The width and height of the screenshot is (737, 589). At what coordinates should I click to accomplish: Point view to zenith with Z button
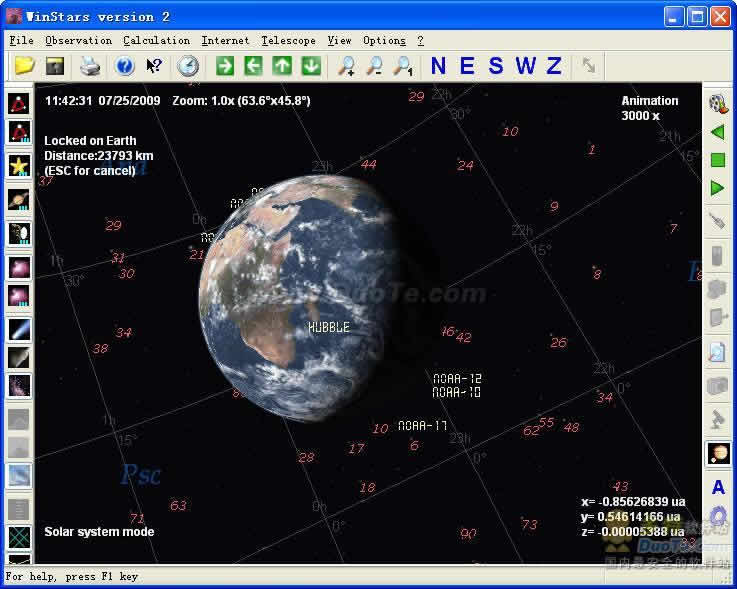pyautogui.click(x=554, y=67)
